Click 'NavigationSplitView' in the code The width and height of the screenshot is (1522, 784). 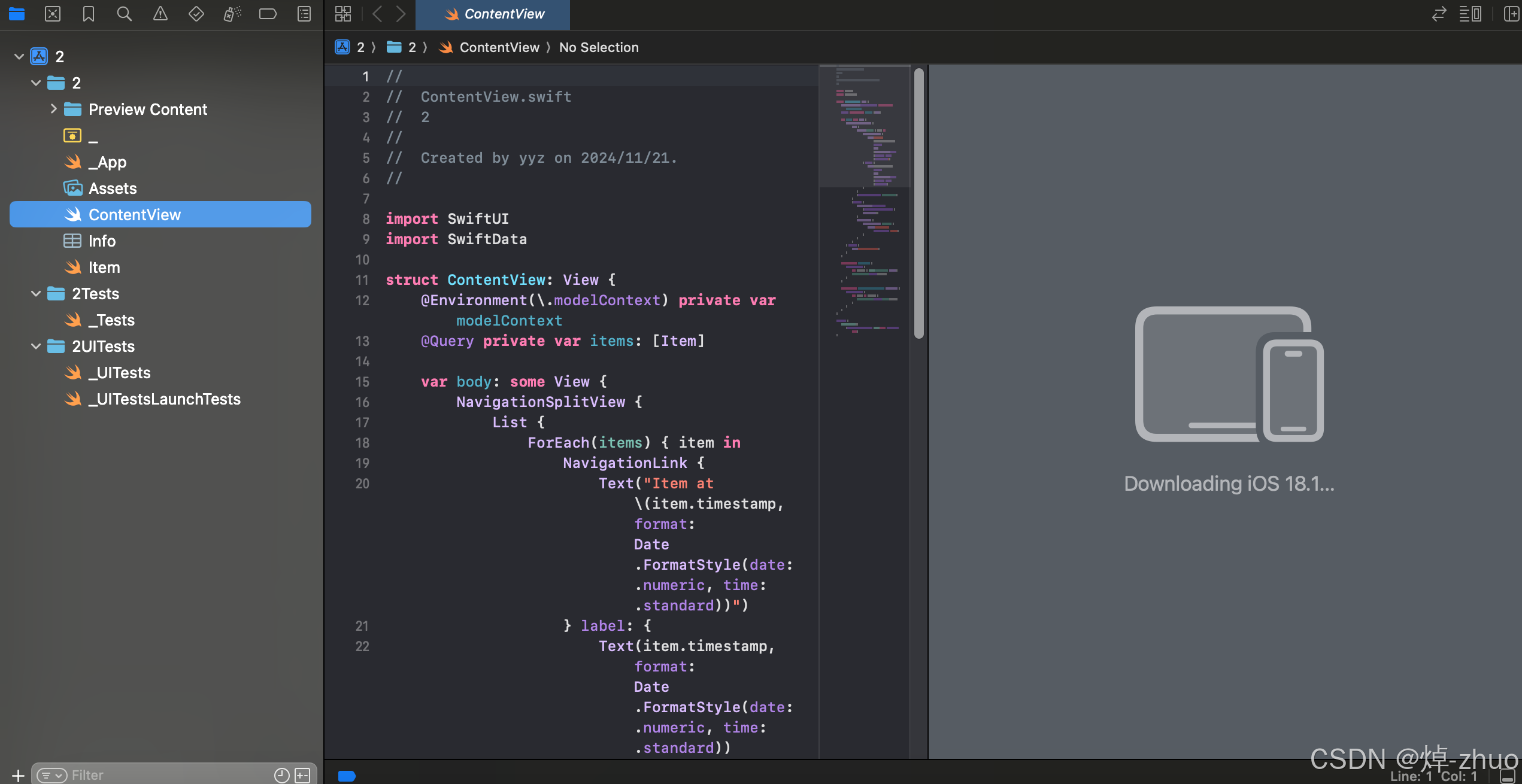pos(541,402)
